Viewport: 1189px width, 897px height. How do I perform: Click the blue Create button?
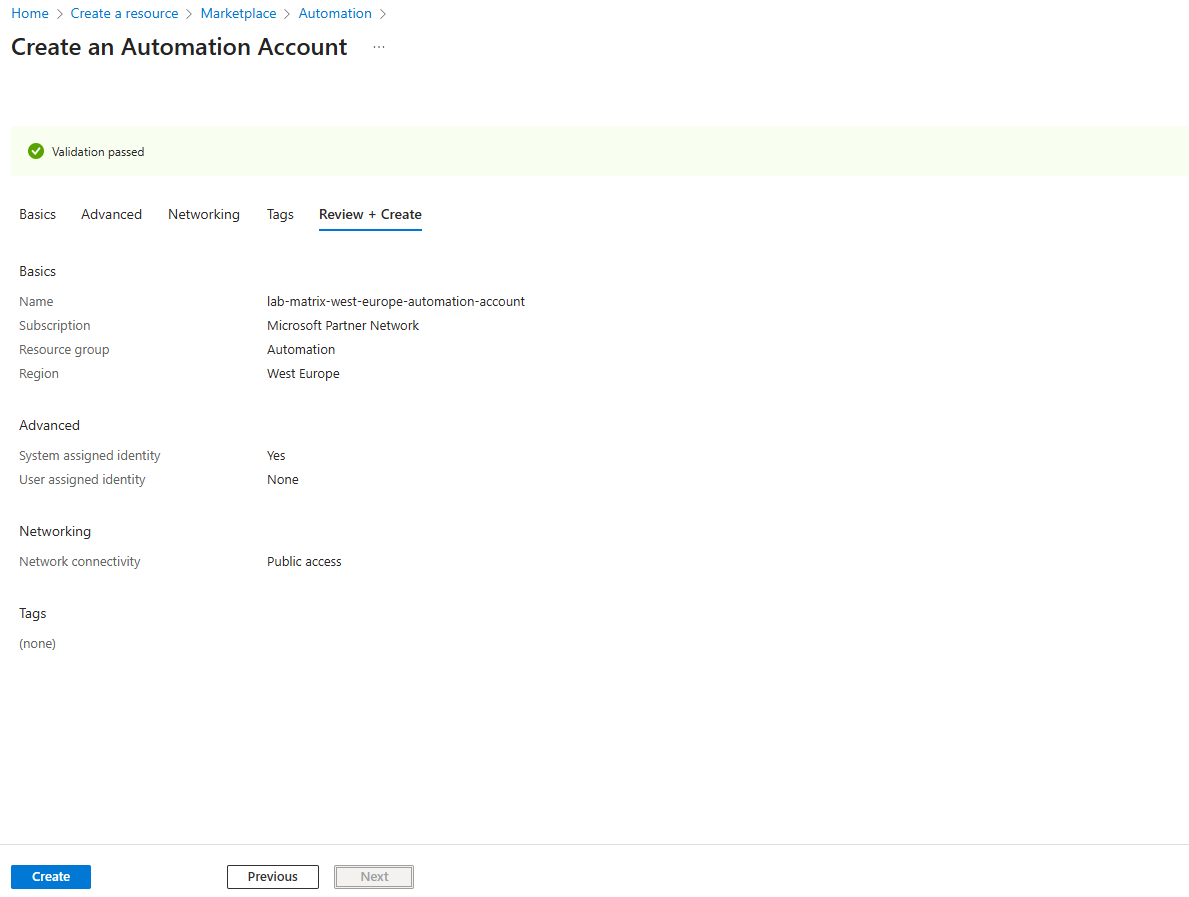pyautogui.click(x=51, y=877)
